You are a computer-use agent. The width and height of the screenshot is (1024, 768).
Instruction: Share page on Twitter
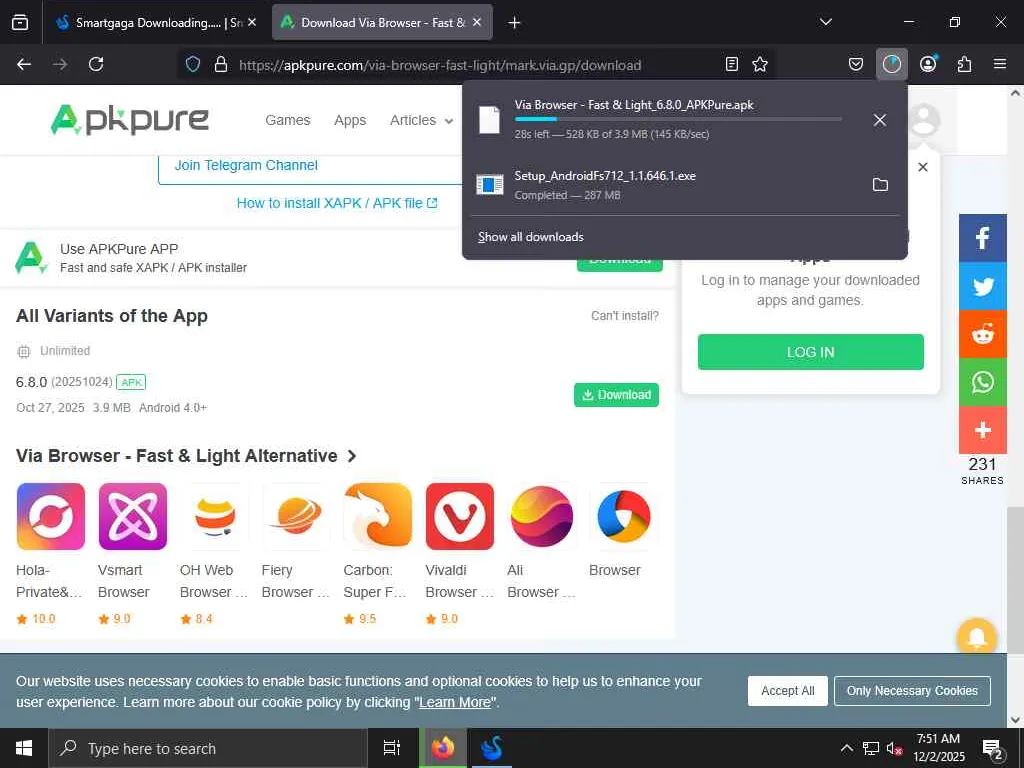[x=982, y=286]
